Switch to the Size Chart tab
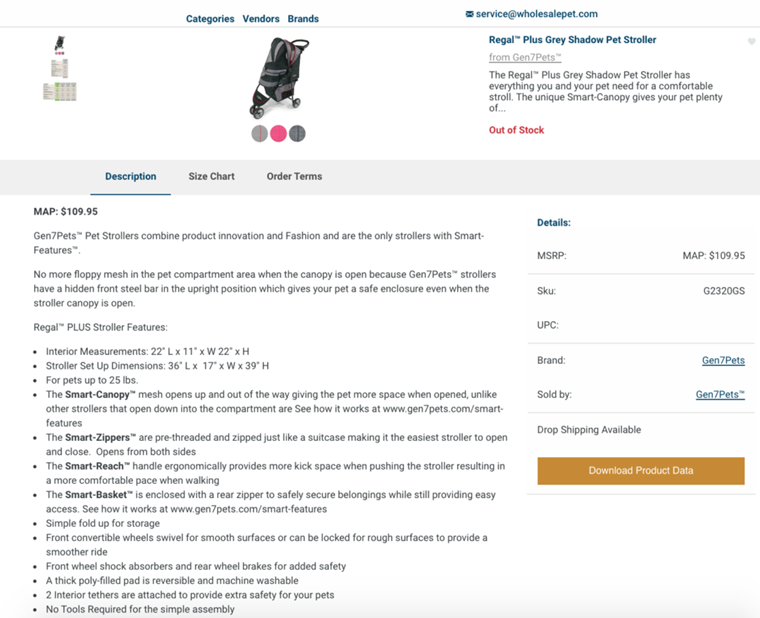The height and width of the screenshot is (618, 760). [211, 177]
